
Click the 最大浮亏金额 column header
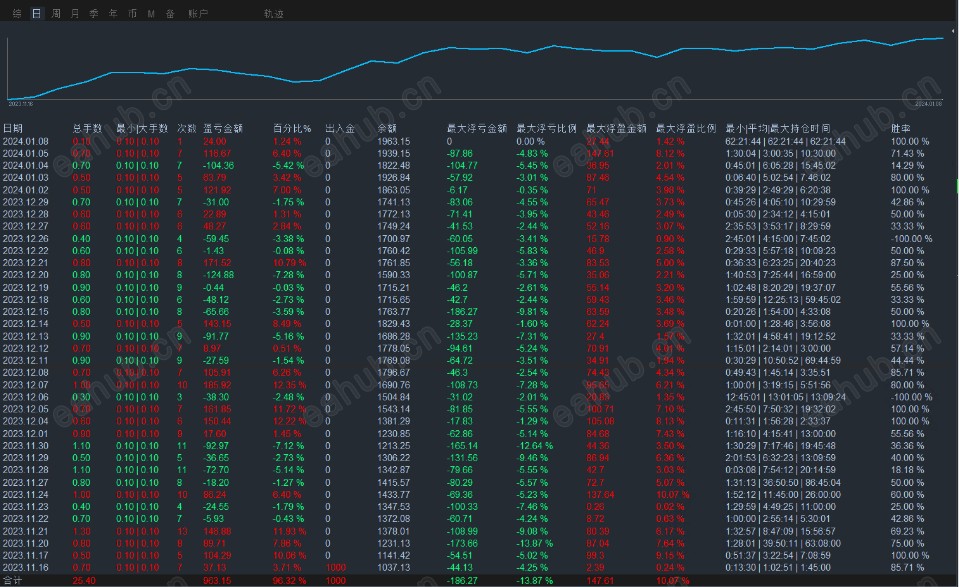(477, 128)
